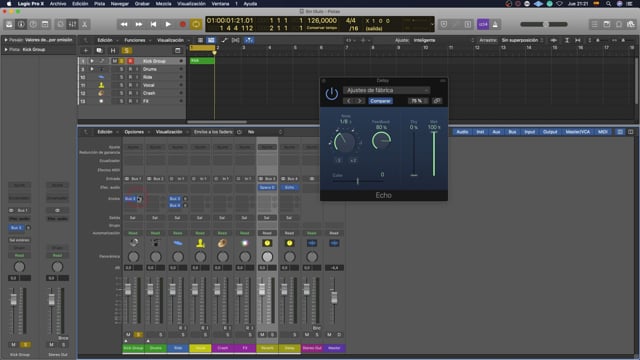The height and width of the screenshot is (360, 640).
Task: Click the Rewind transport button
Action: [x=124, y=24]
